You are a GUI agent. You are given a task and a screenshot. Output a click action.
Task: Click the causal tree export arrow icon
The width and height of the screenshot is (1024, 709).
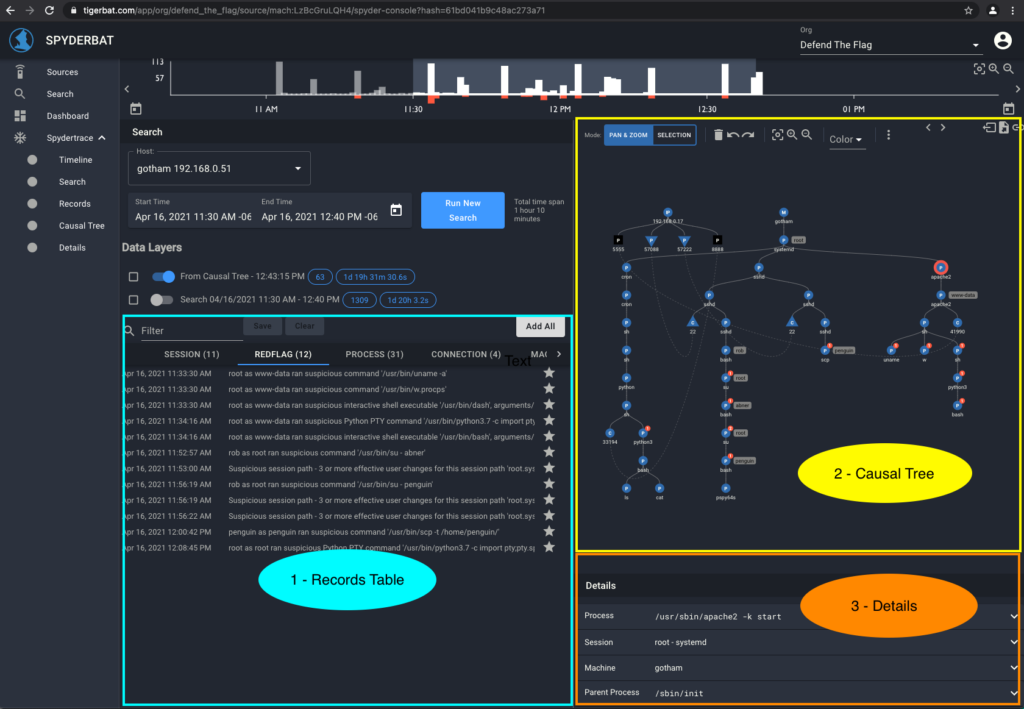tap(989, 127)
